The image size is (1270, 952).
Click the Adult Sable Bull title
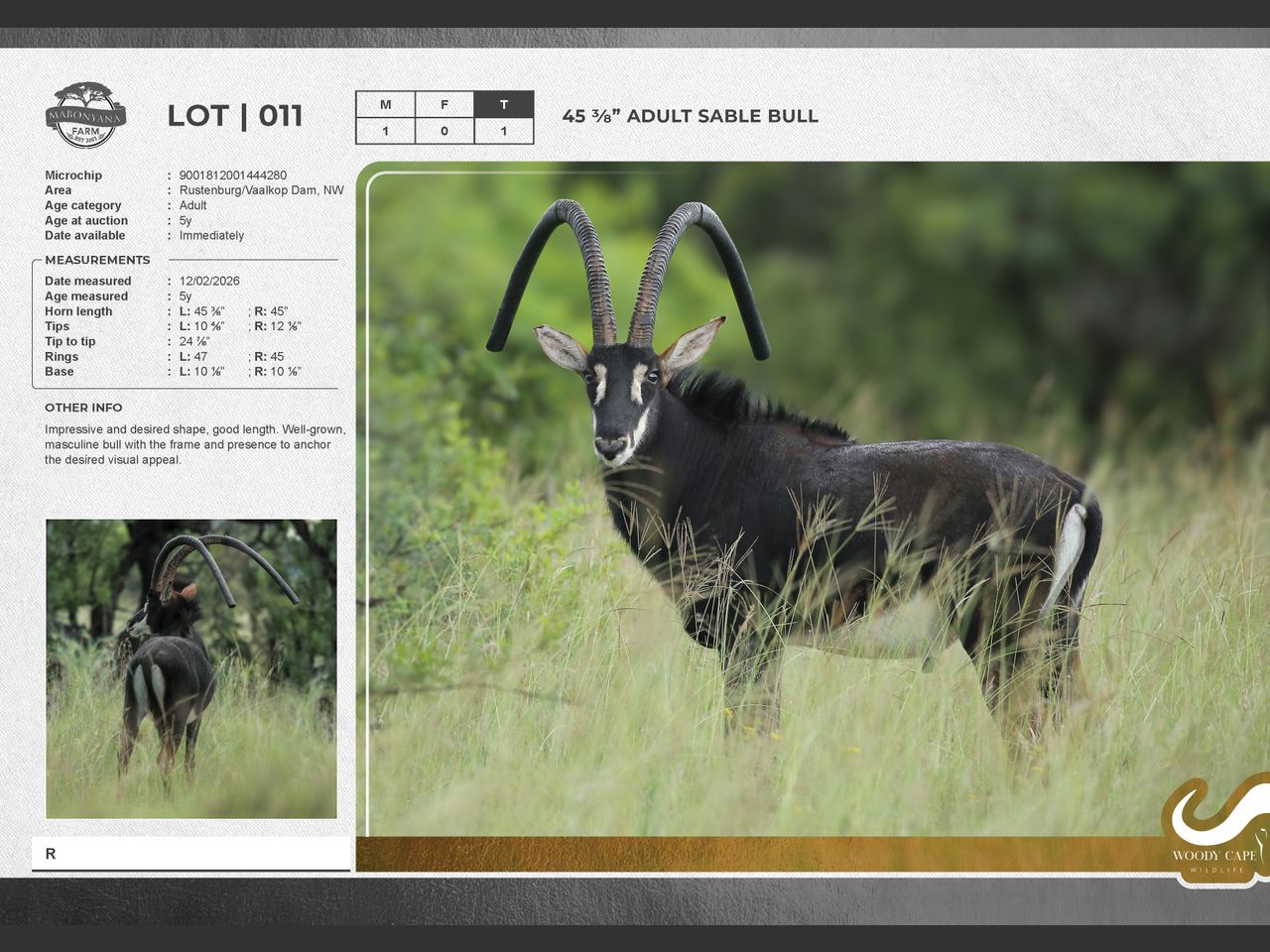coord(691,116)
